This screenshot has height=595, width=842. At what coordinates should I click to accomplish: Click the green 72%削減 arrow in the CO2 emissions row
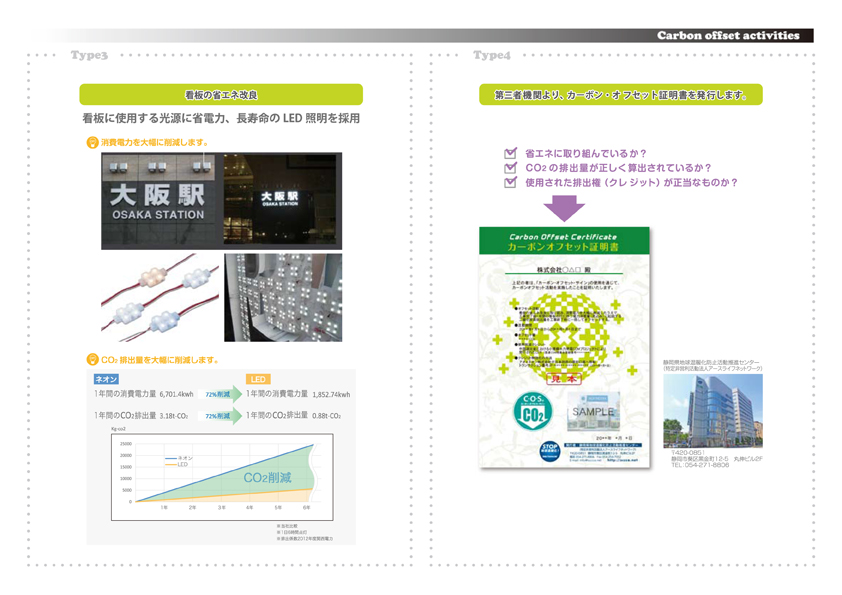point(220,416)
